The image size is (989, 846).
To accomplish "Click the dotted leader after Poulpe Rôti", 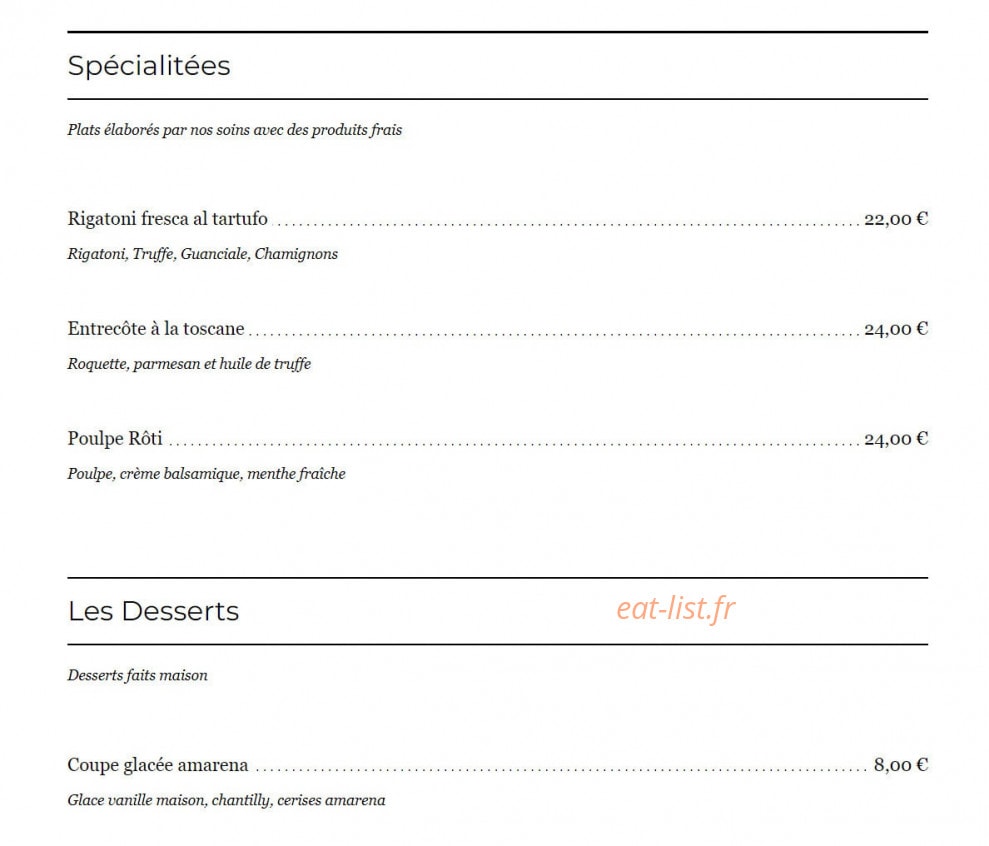I will (x=513, y=444).
